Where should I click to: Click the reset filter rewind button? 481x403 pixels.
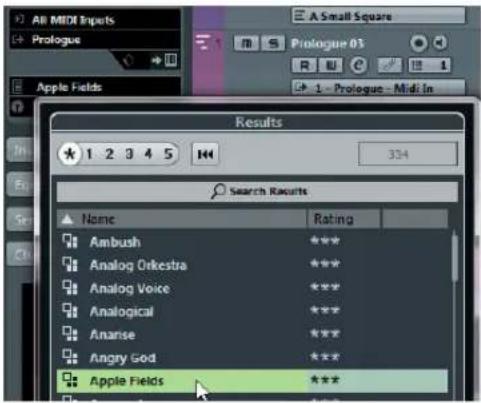[x=205, y=154]
